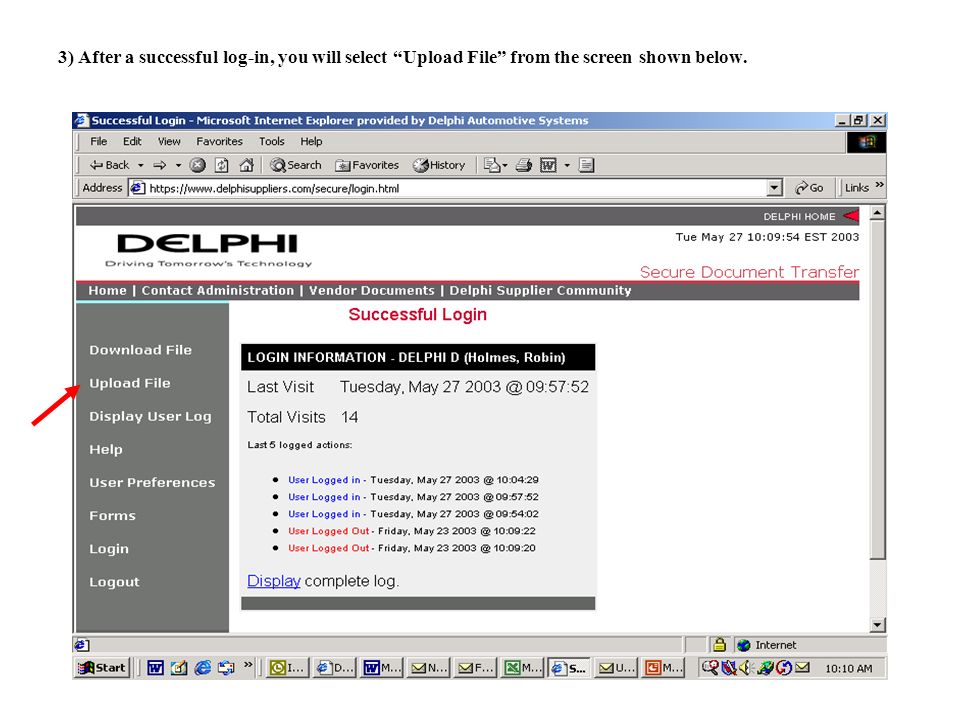Select Login in the sidebar

coord(109,549)
